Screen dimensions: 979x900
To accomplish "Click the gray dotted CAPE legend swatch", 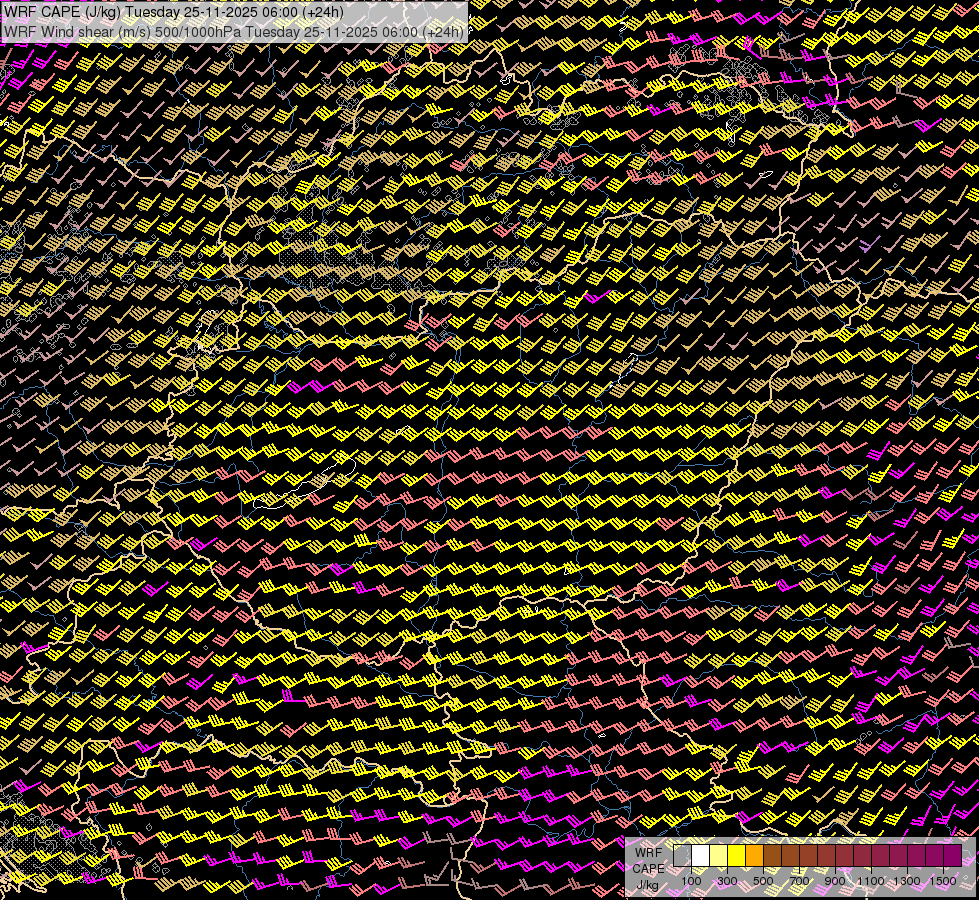I will (682, 855).
